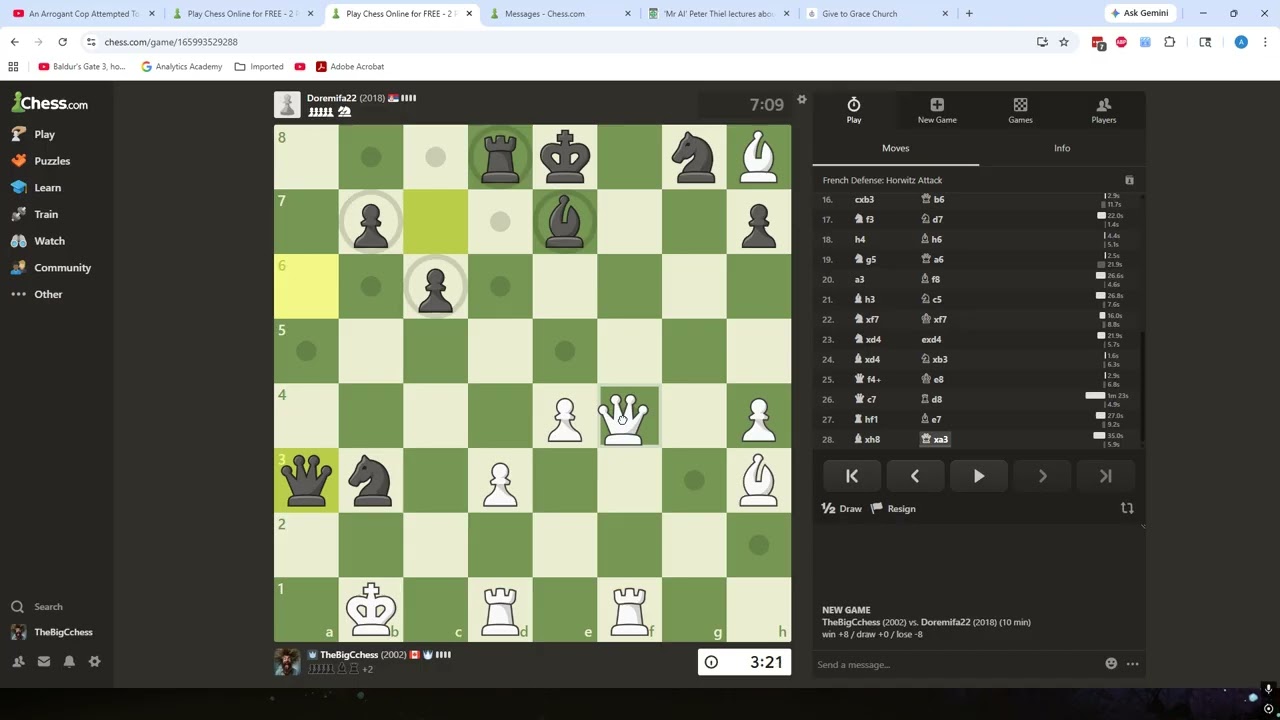The image size is (1280, 720).
Task: Open the Chrome three-dot menu
Action: click(x=1265, y=42)
